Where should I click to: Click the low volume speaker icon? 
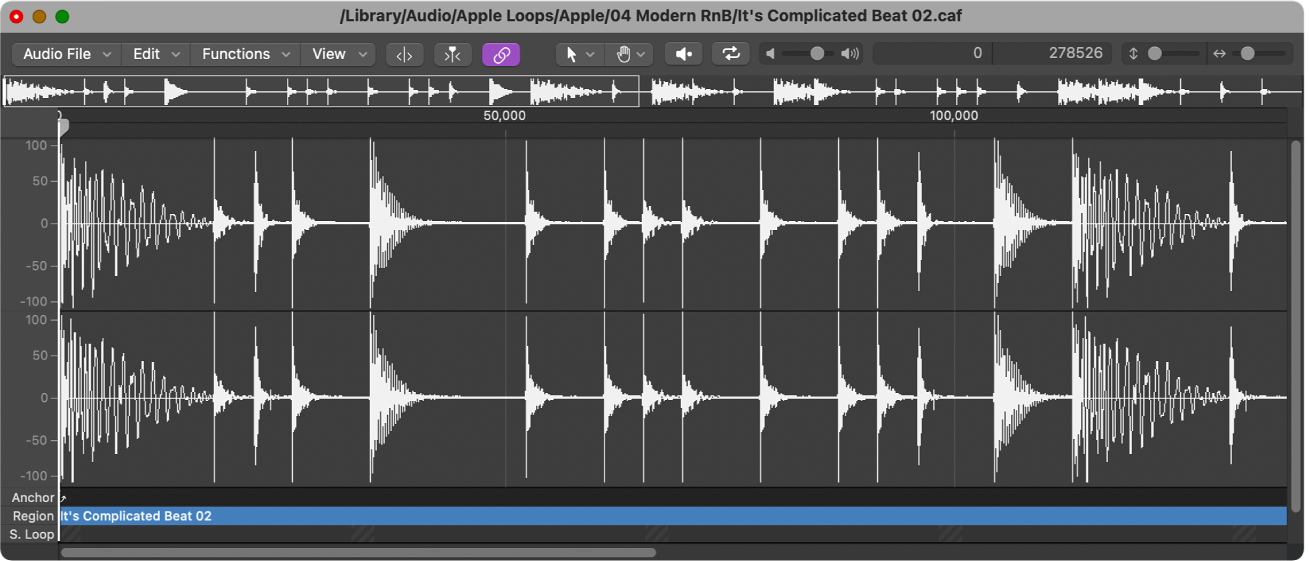point(770,54)
